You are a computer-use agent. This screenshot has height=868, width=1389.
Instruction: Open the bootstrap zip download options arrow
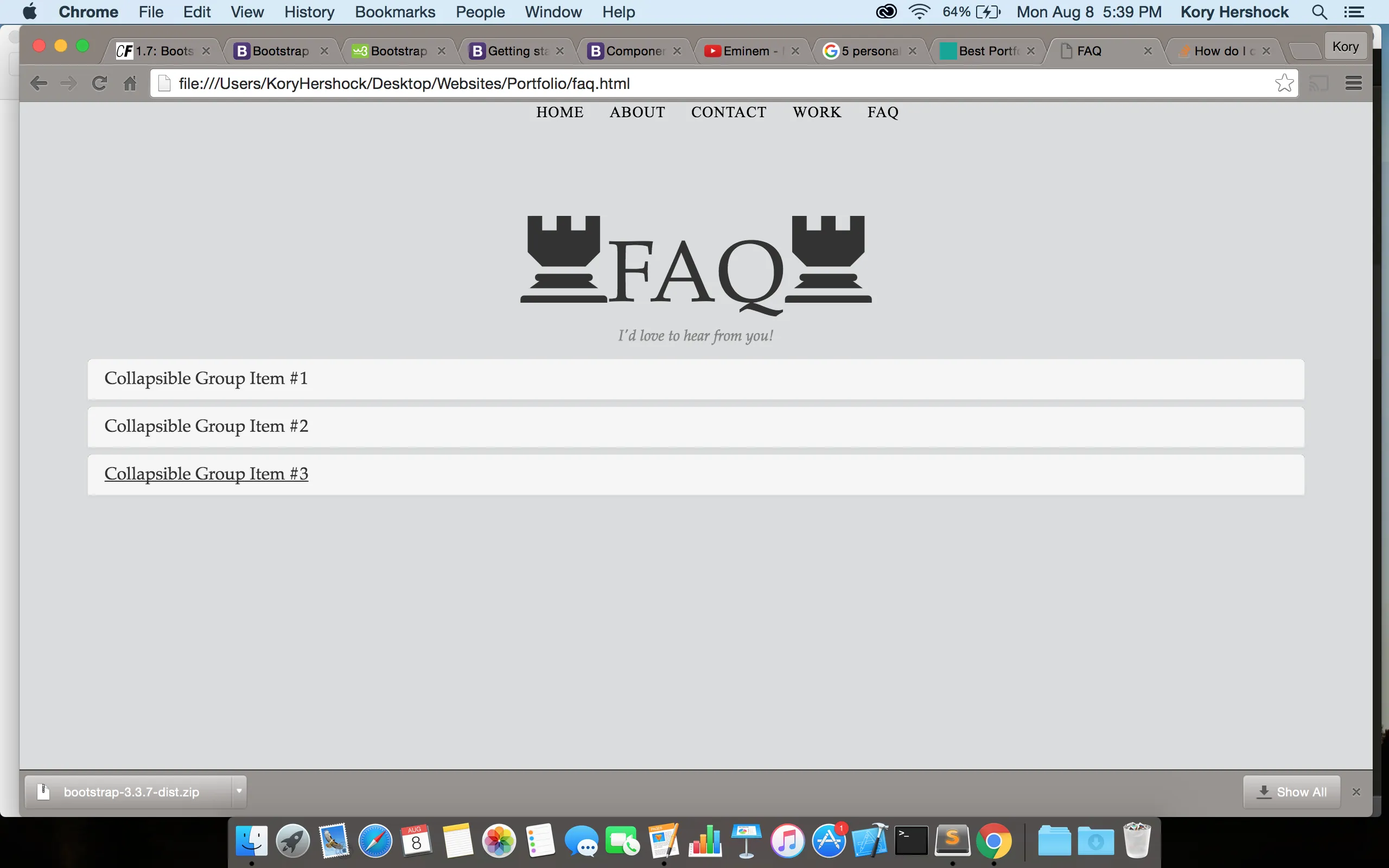point(239,791)
